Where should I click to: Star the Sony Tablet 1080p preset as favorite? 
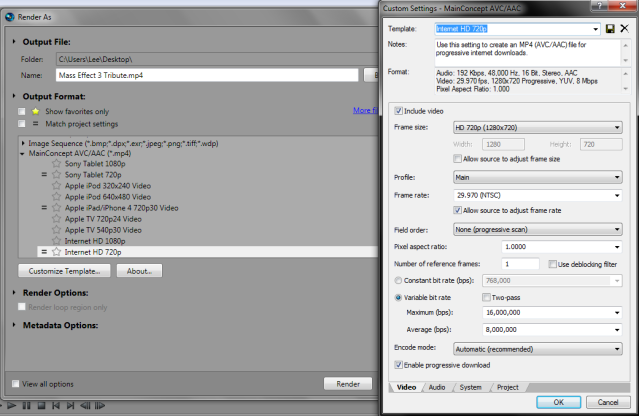pyautogui.click(x=57, y=163)
